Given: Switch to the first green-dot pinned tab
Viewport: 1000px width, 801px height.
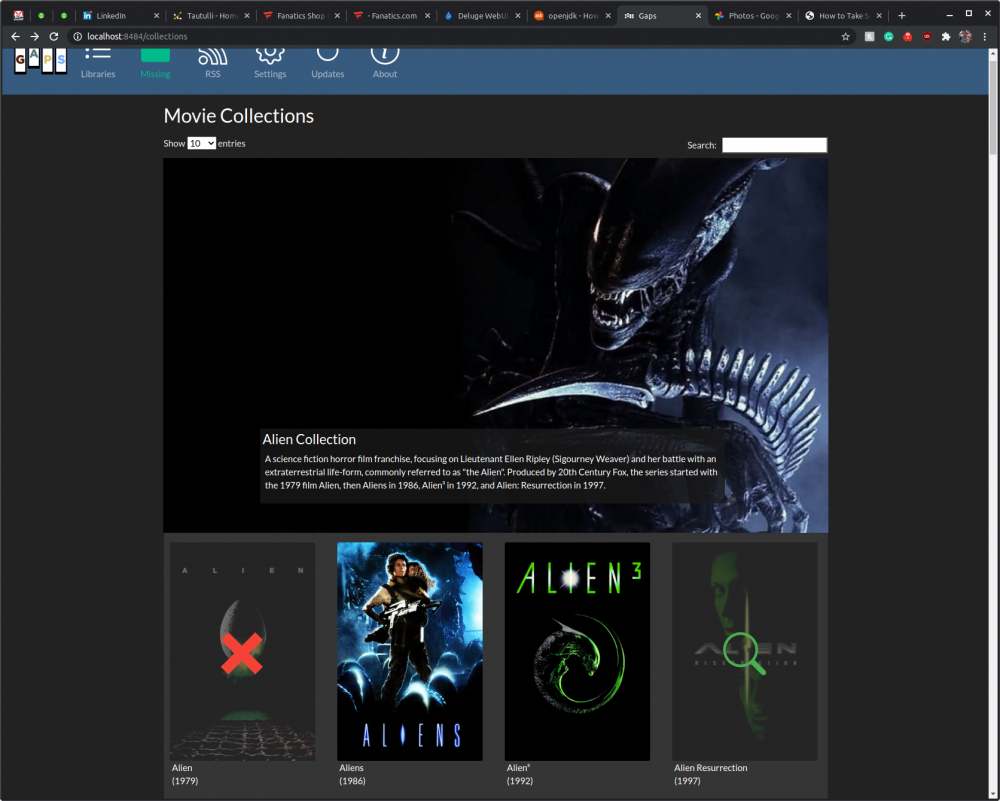Looking at the screenshot, I should (41, 15).
